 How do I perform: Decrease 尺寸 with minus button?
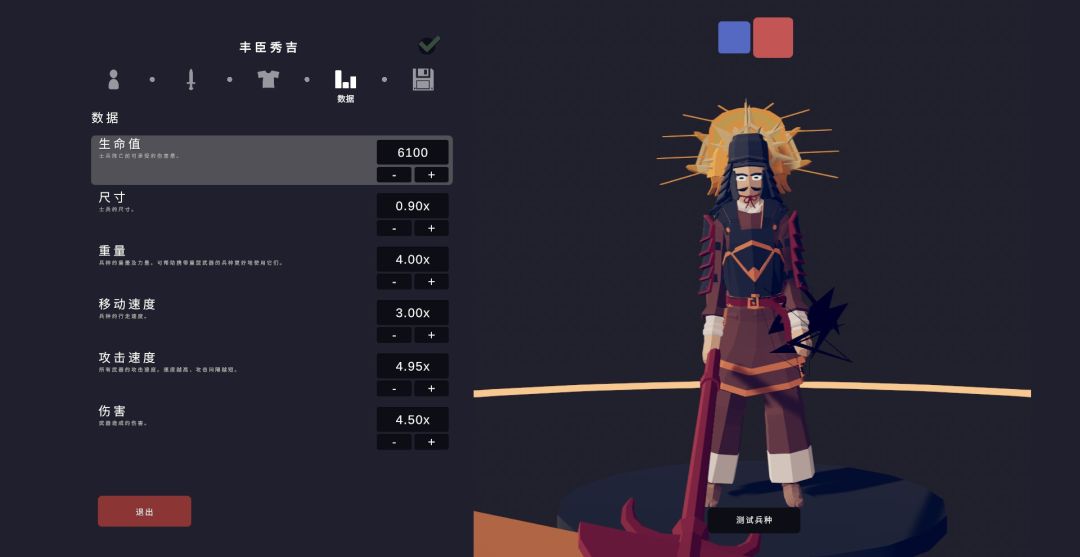click(x=394, y=228)
